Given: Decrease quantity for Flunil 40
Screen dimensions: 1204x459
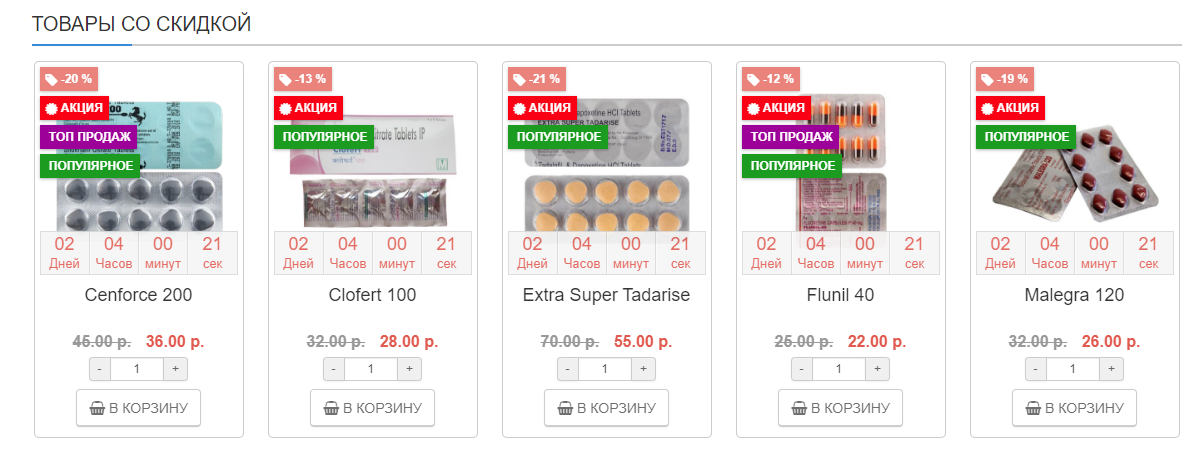Looking at the screenshot, I should (x=802, y=369).
